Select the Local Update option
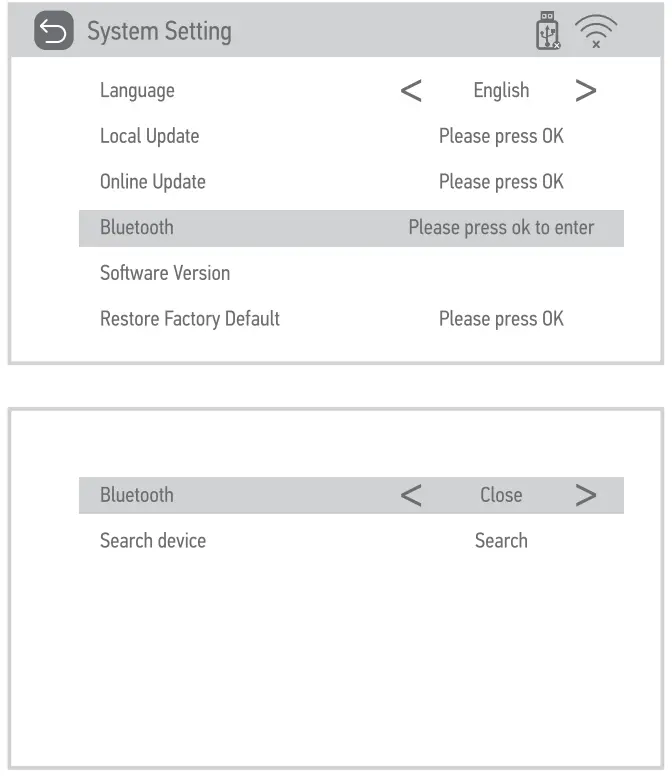672x776 pixels. 149,136
